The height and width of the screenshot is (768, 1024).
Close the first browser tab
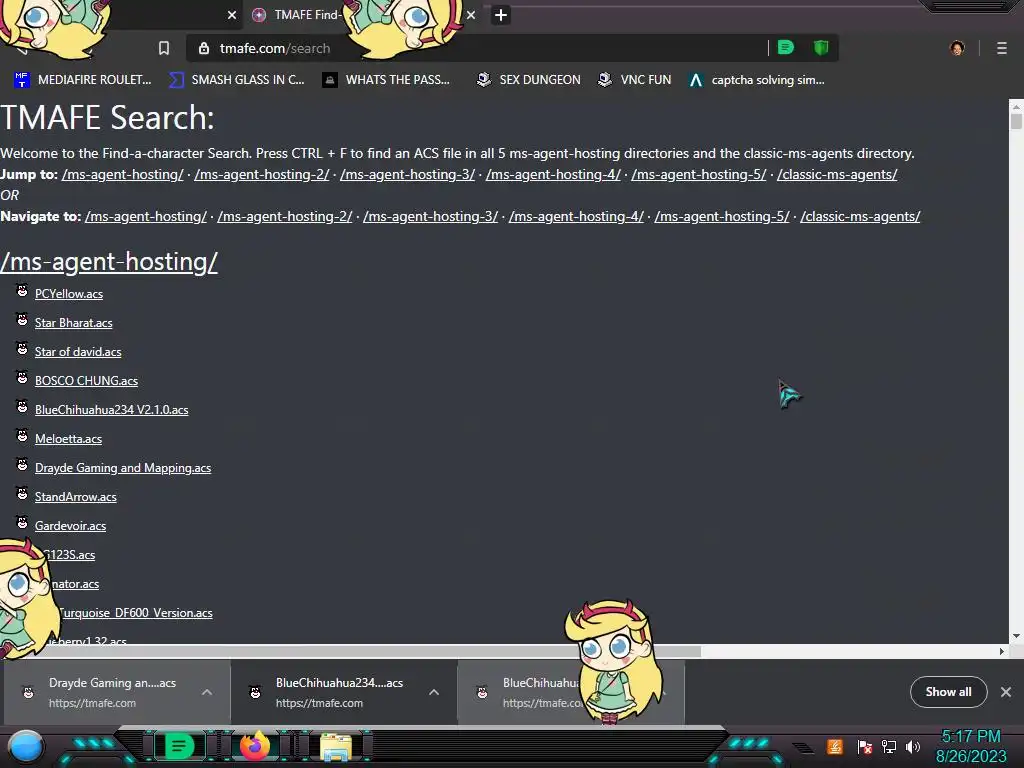[232, 15]
